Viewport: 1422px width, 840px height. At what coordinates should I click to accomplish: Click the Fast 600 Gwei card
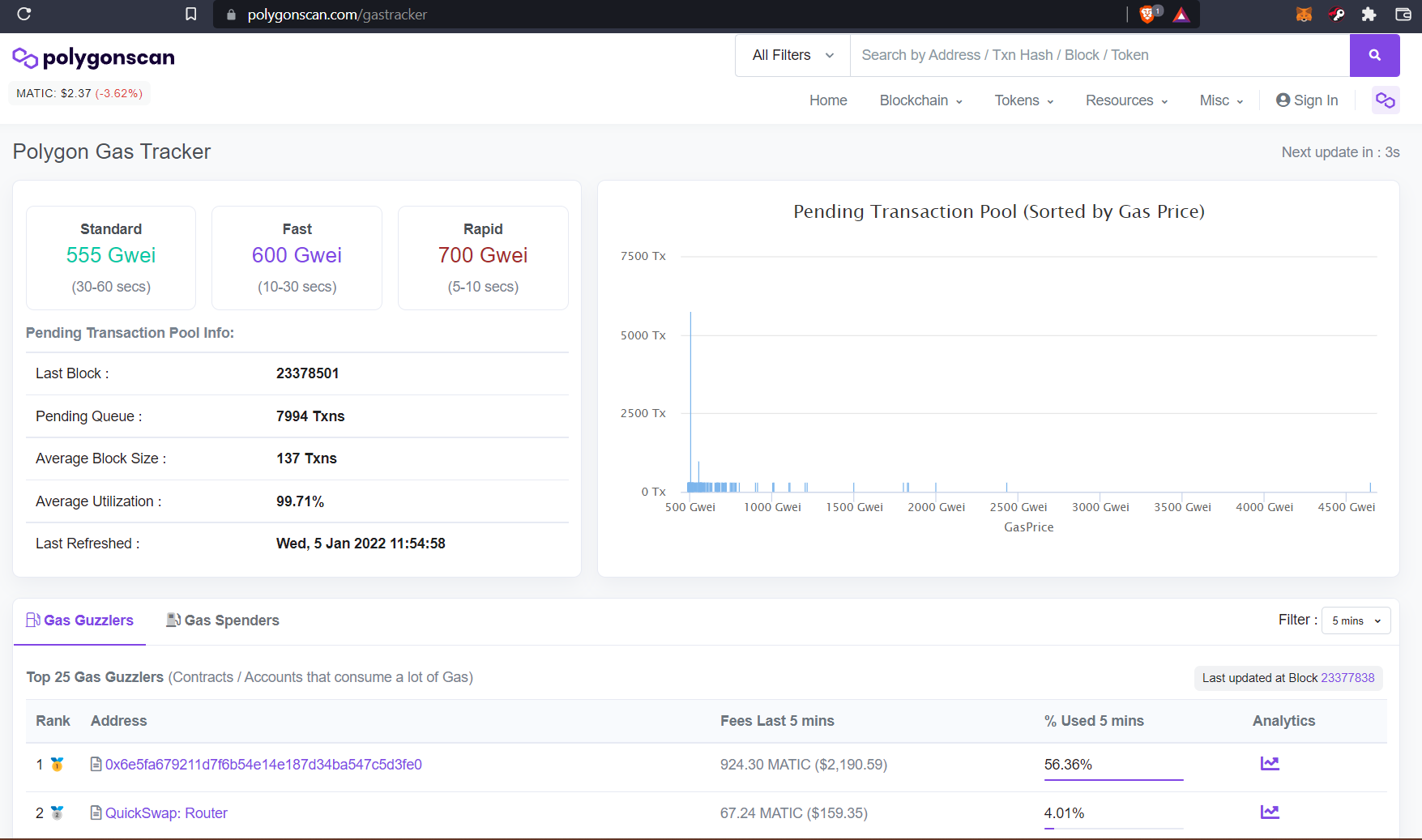[297, 258]
